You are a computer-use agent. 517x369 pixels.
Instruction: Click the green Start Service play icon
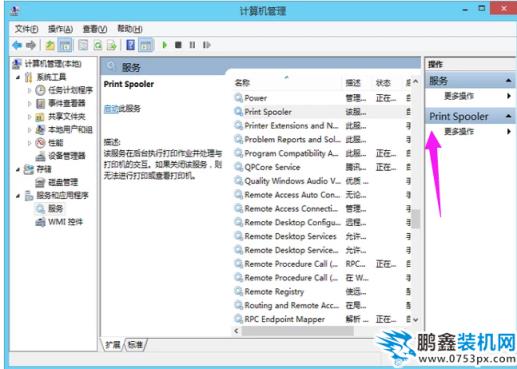point(164,45)
